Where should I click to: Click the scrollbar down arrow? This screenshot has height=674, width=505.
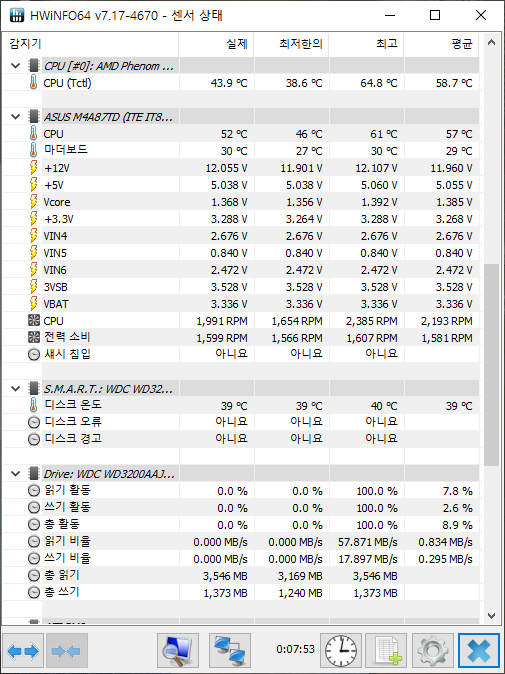tap(491, 616)
